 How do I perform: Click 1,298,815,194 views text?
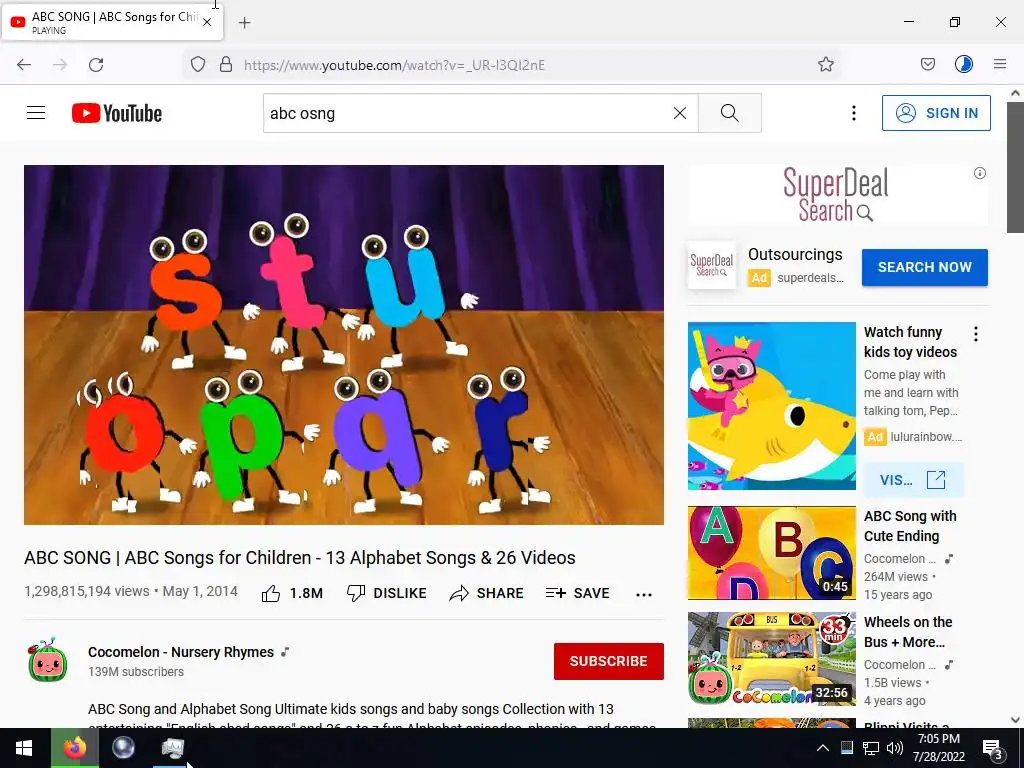[87, 591]
